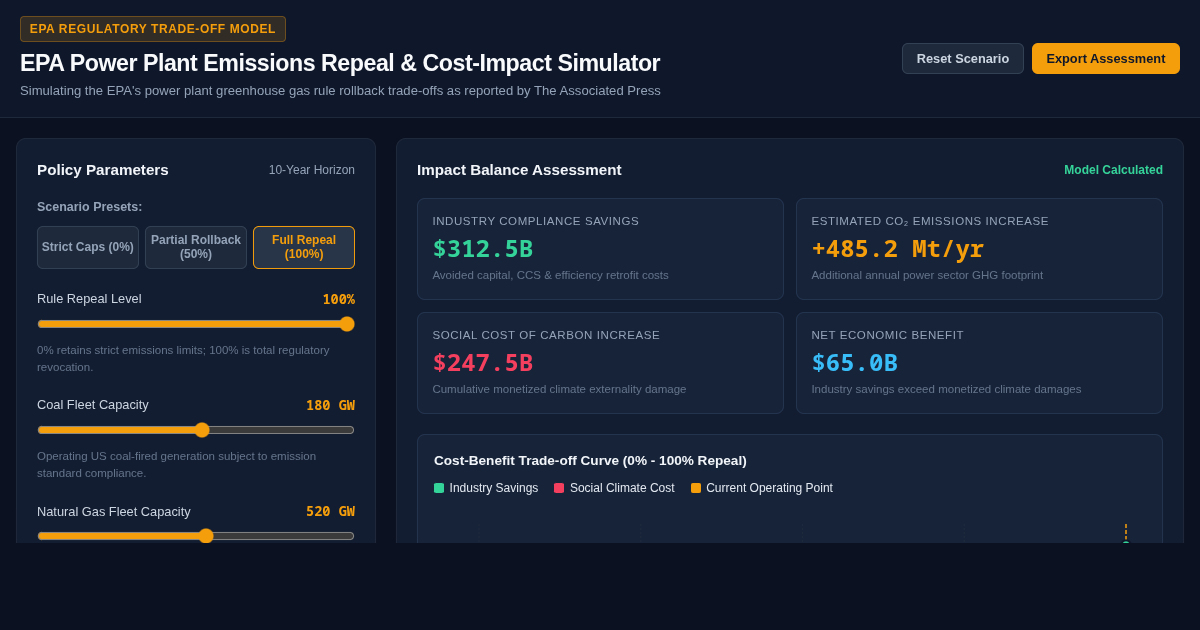This screenshot has width=1200, height=630.
Task: Click the simulator main page title
Action: tap(340, 63)
